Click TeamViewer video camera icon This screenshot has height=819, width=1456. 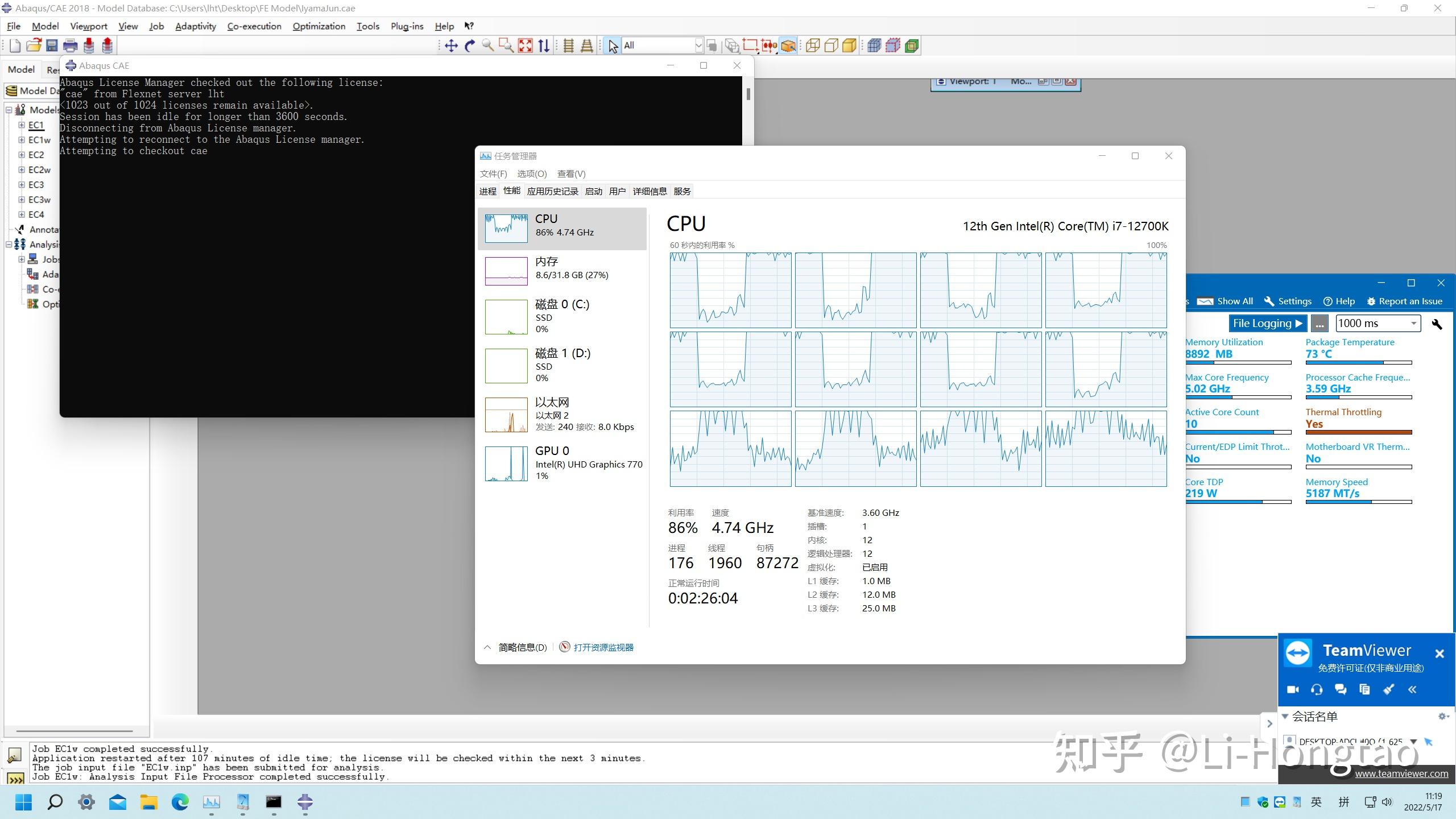[x=1293, y=689]
